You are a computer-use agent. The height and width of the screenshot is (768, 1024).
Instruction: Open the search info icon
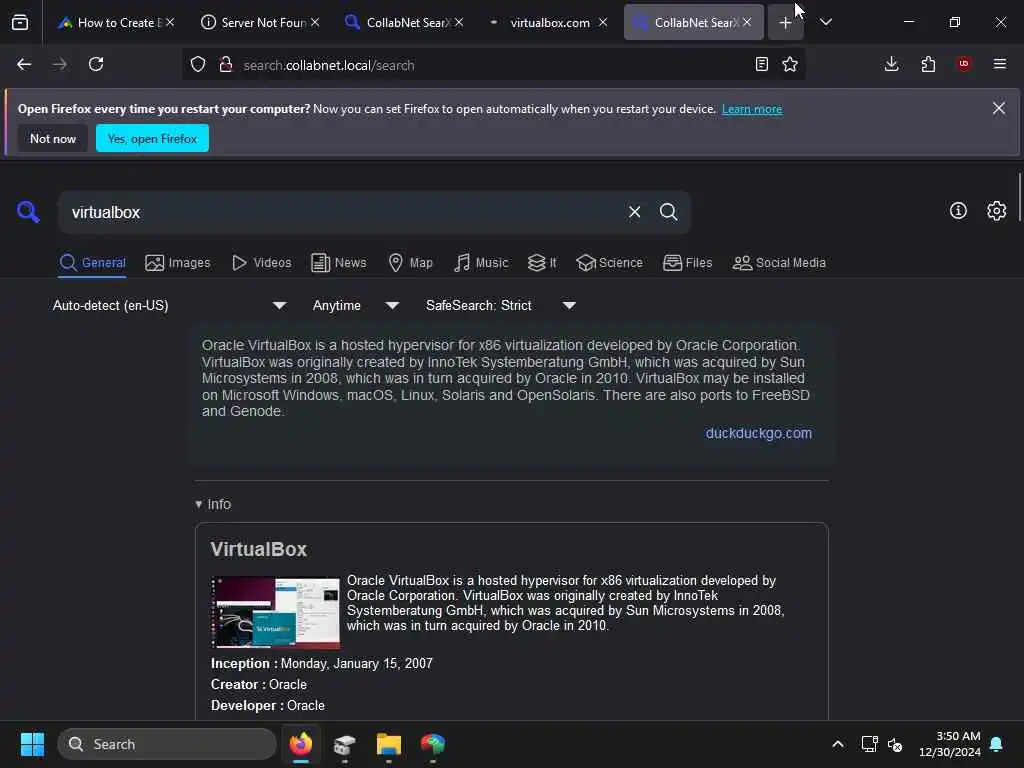[x=958, y=210]
